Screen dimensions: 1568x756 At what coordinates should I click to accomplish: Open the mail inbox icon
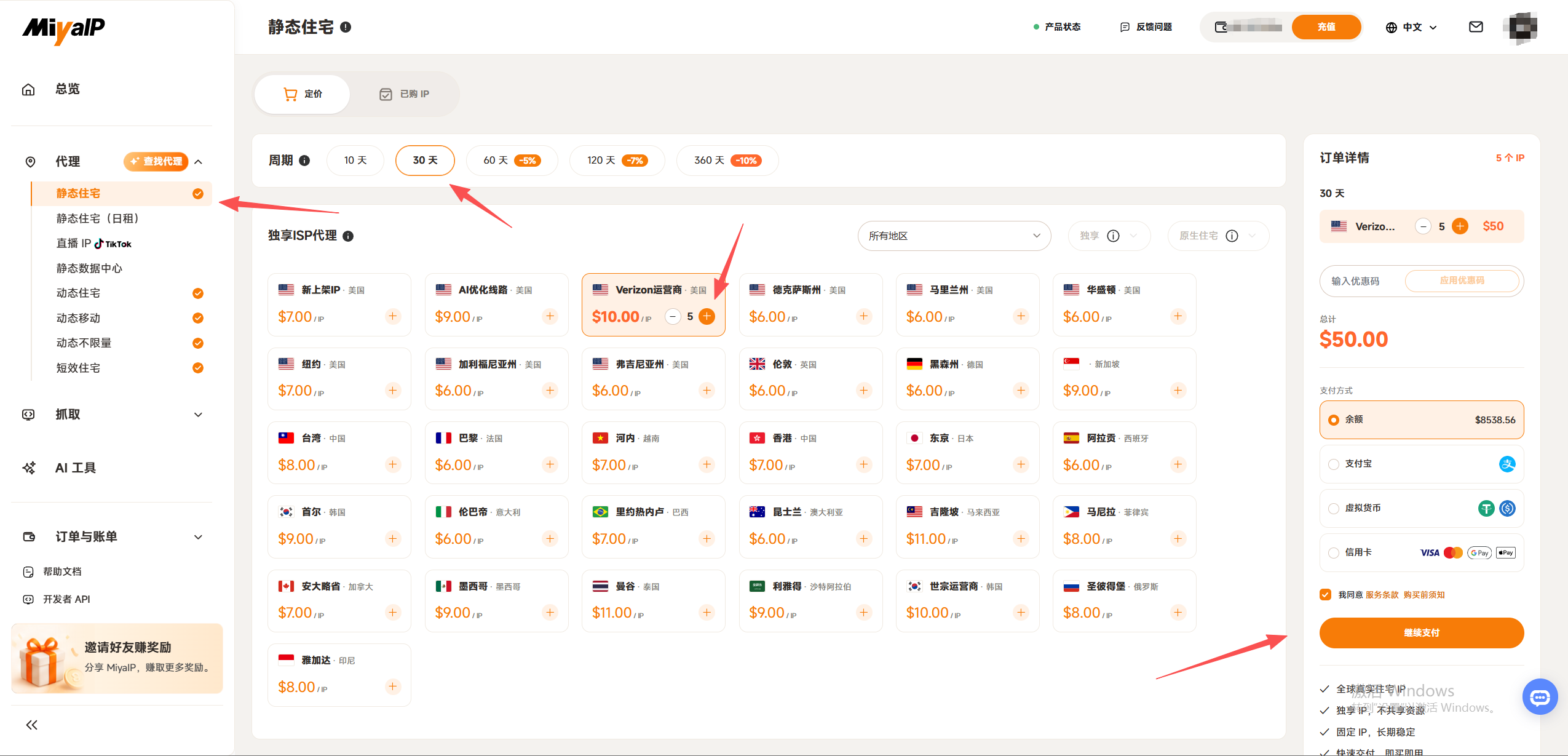pyautogui.click(x=1475, y=27)
